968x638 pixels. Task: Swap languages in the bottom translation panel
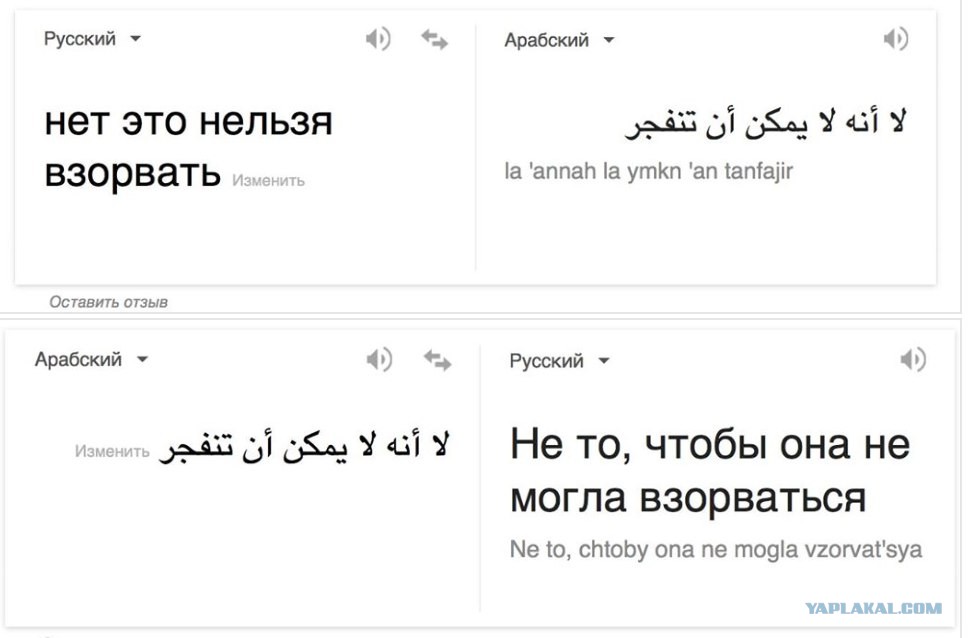point(437,360)
